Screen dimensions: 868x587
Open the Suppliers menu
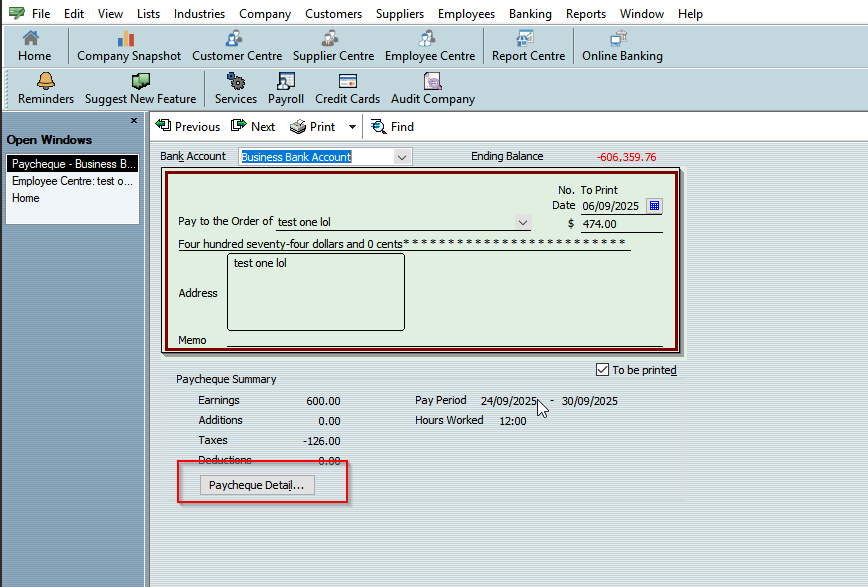pyautogui.click(x=400, y=13)
